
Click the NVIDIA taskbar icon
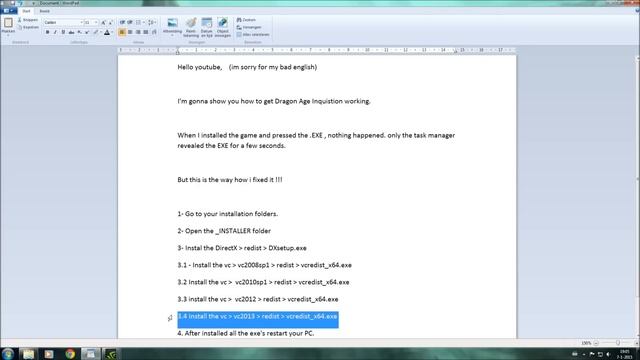[111, 354]
